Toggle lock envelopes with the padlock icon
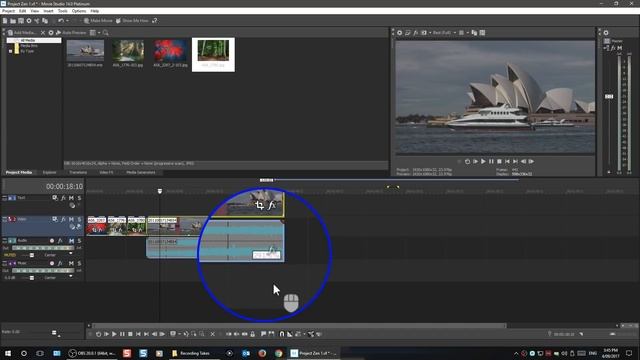640x360 pixels. 253,334
